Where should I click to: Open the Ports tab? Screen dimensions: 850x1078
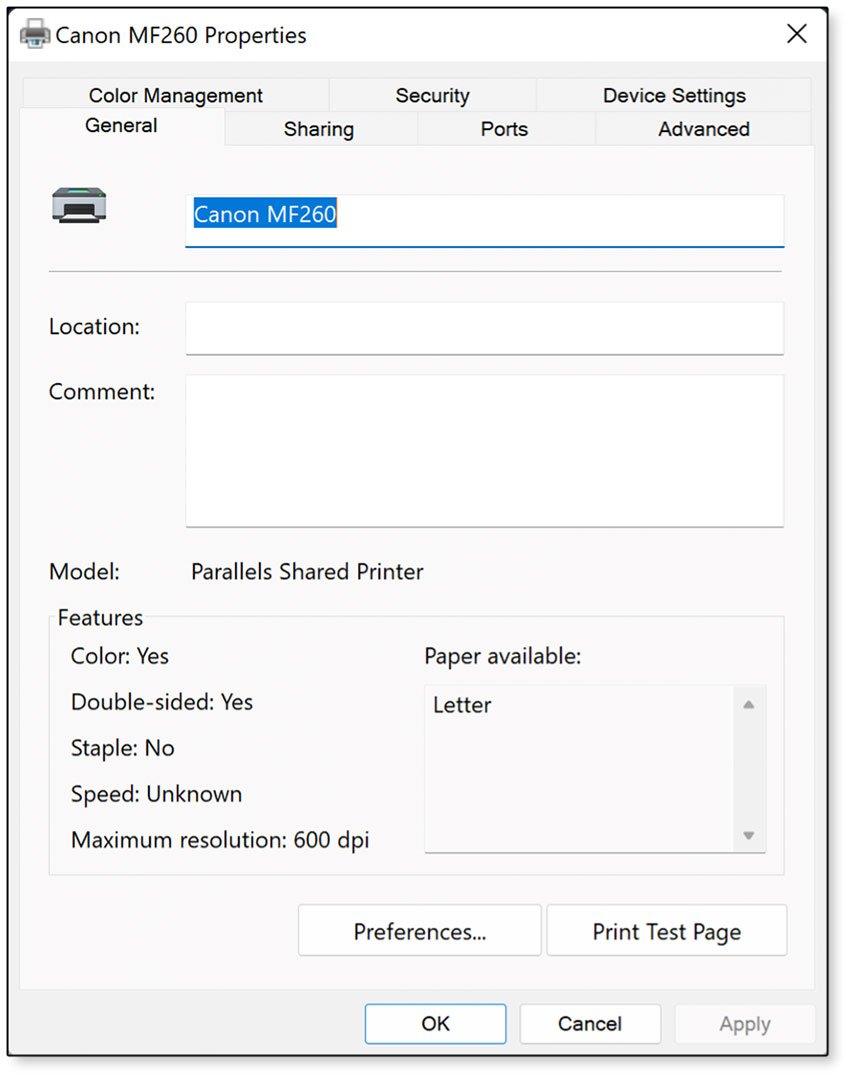tap(504, 128)
